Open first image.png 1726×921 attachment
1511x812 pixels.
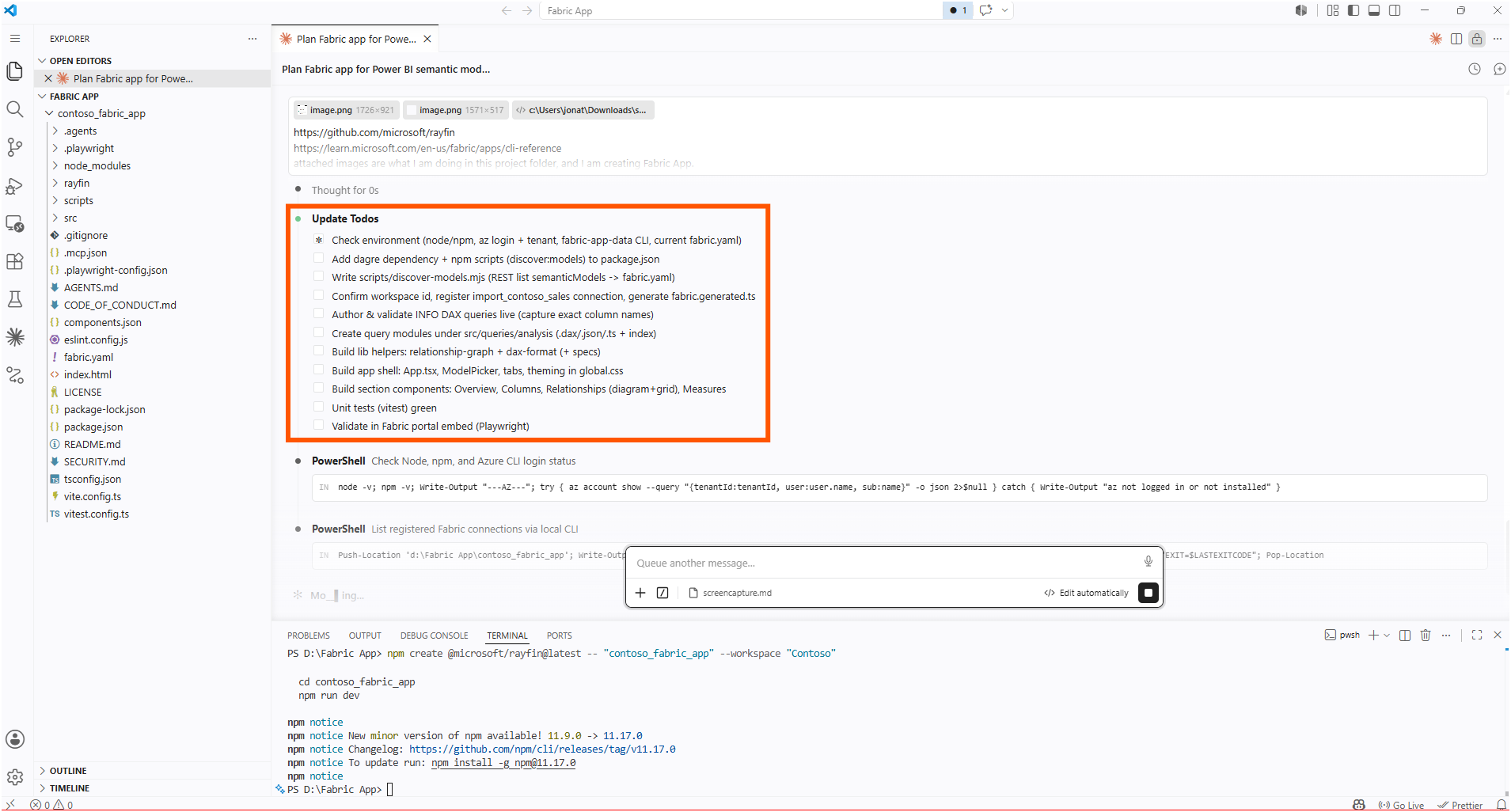(346, 110)
